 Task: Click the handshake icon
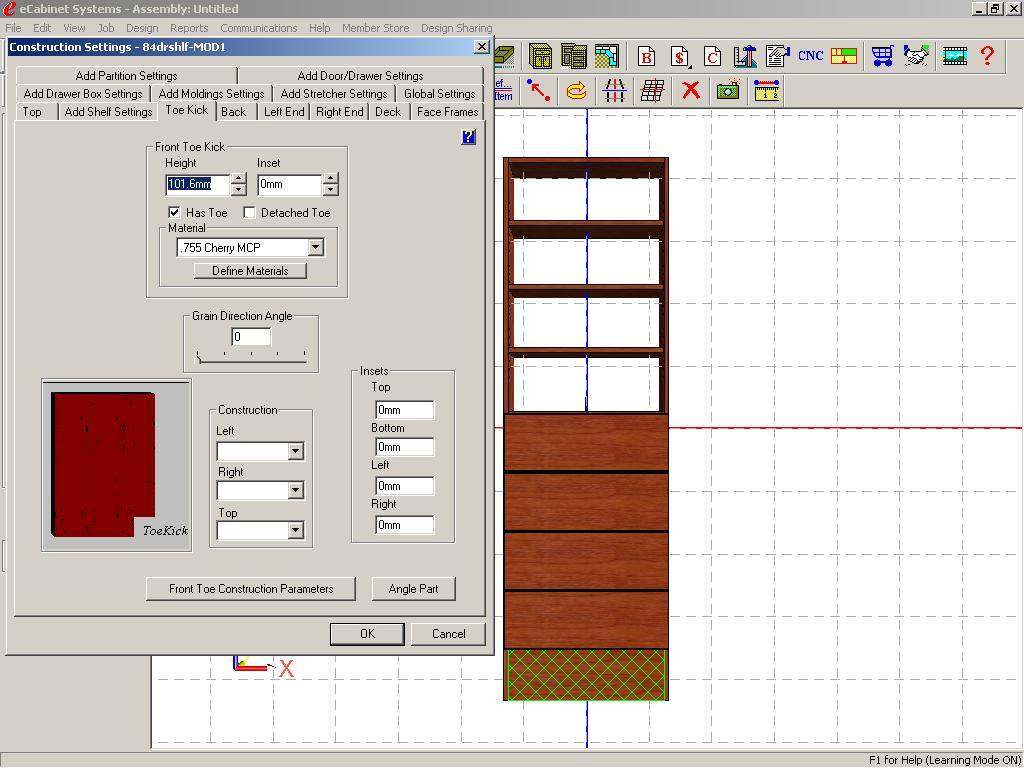pos(916,56)
